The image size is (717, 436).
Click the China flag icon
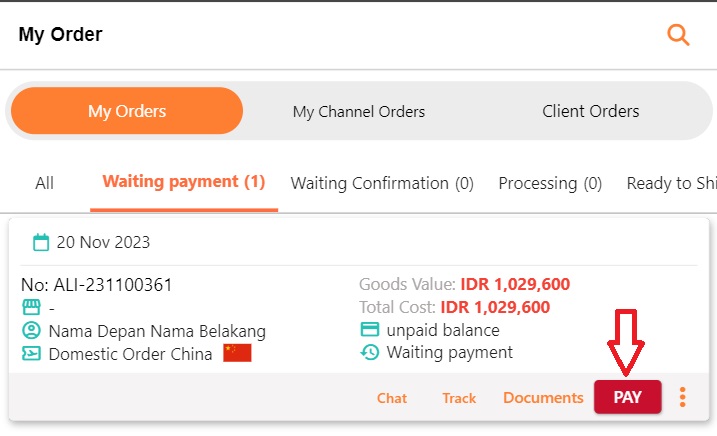coord(237,353)
